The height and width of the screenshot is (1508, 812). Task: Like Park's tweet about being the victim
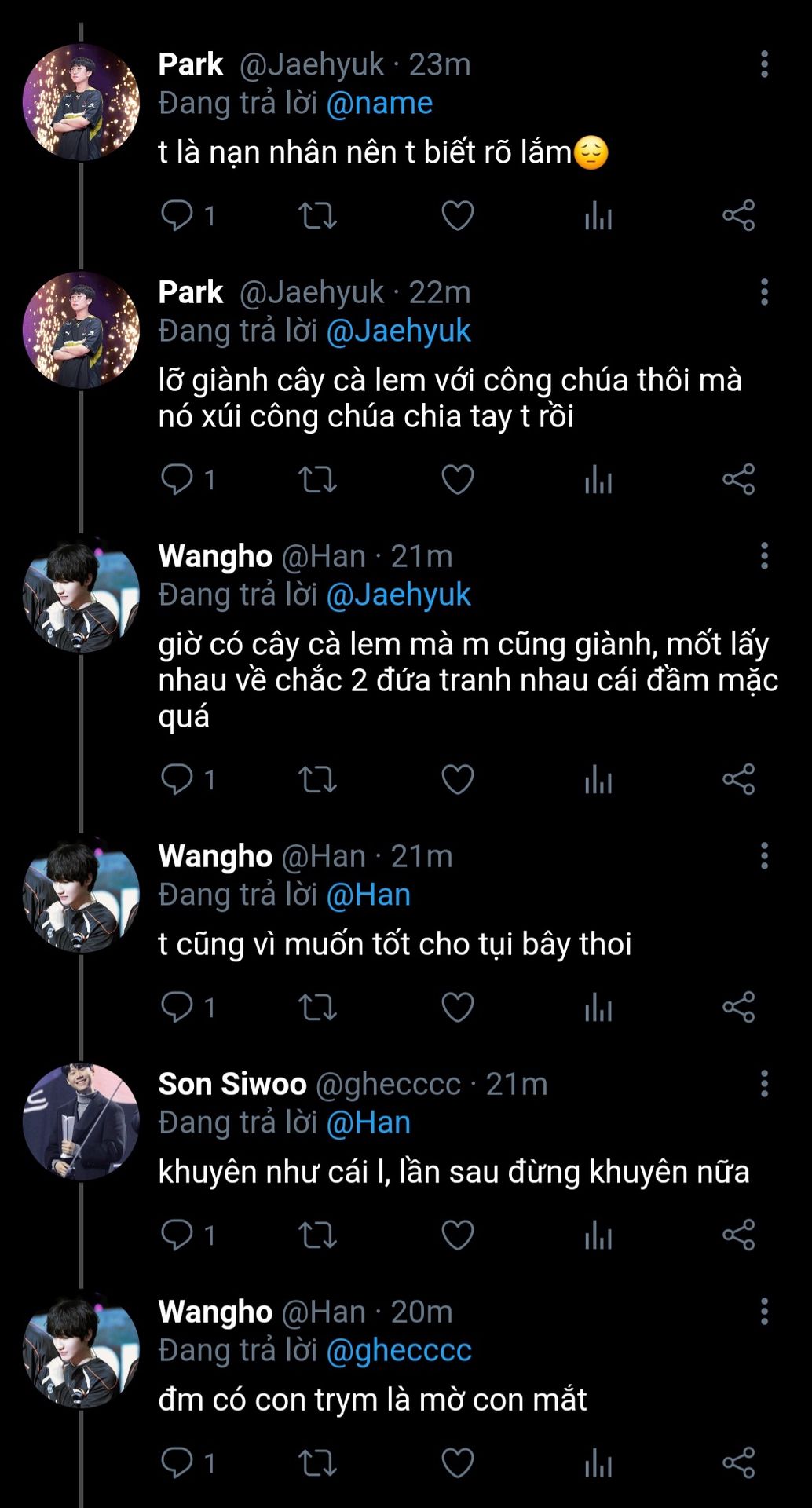pyautogui.click(x=457, y=215)
